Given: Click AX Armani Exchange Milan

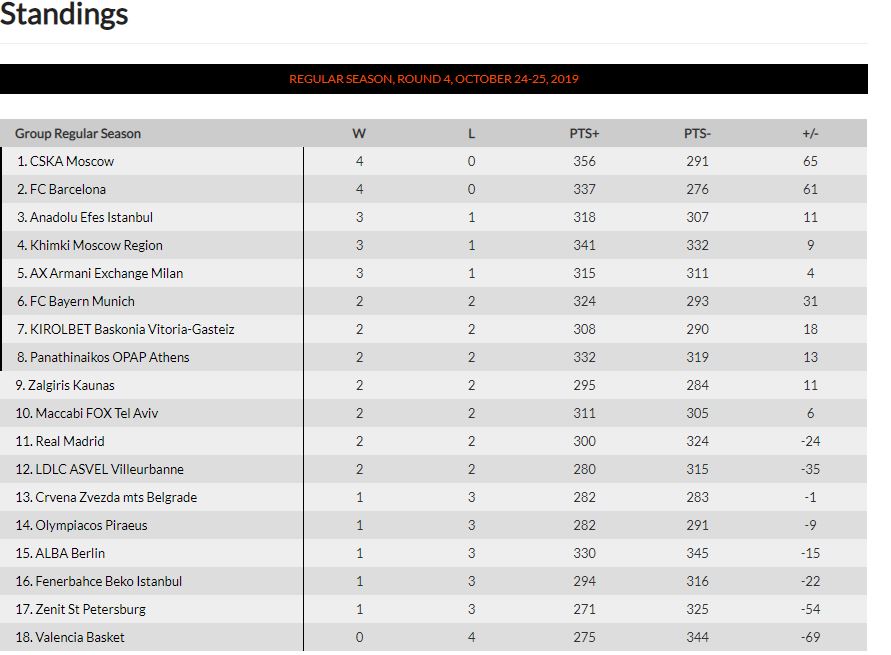Looking at the screenshot, I should 106,273.
